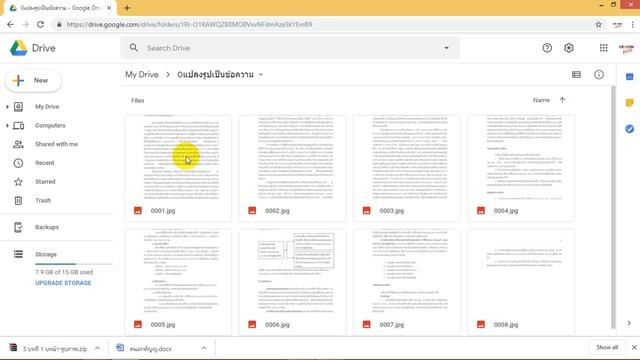This screenshot has height=360, width=640.
Task: Bookmark this page with the star
Action: [598, 24]
